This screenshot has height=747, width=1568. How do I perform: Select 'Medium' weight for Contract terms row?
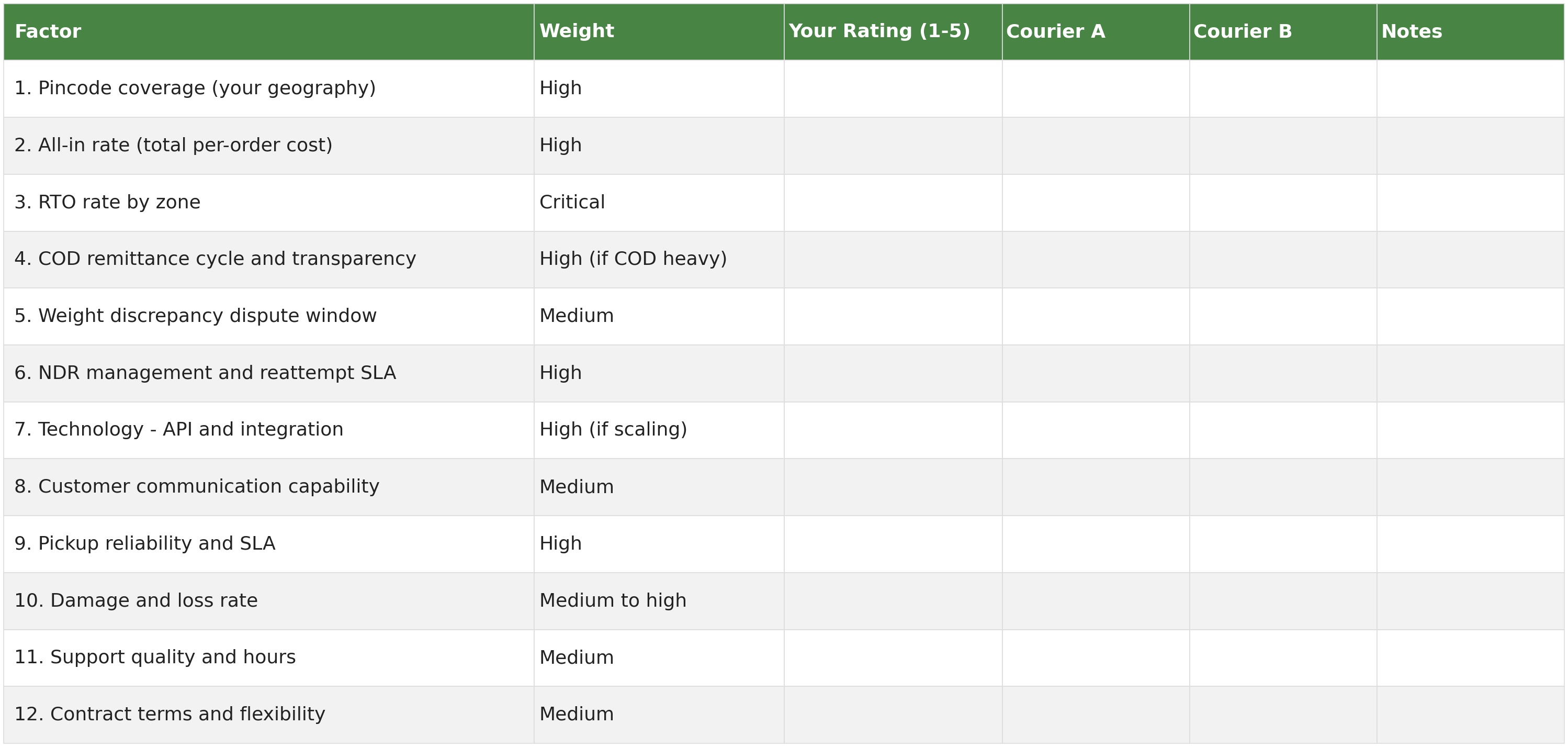coord(659,715)
